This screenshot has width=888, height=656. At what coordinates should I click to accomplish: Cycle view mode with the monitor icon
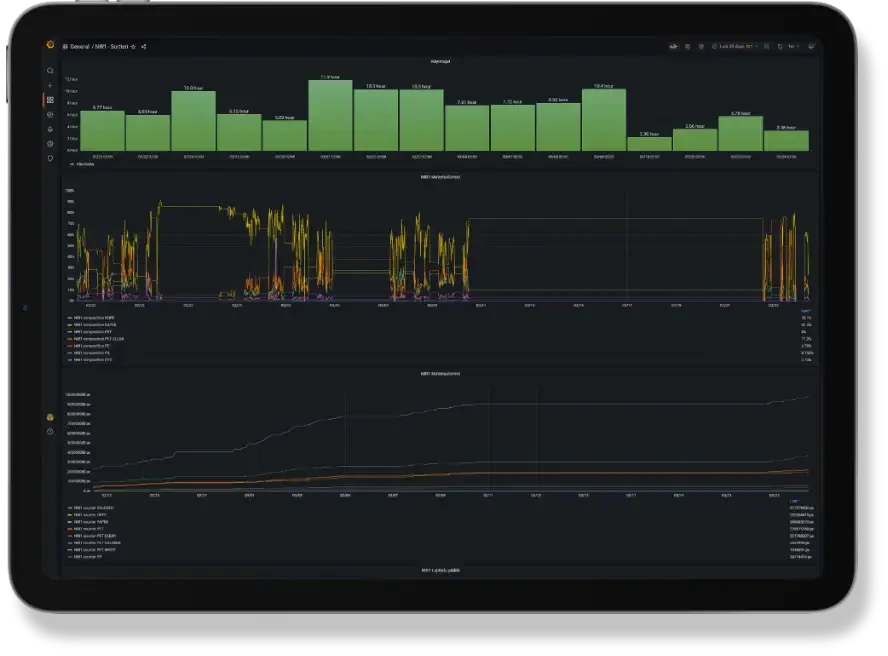coord(812,46)
